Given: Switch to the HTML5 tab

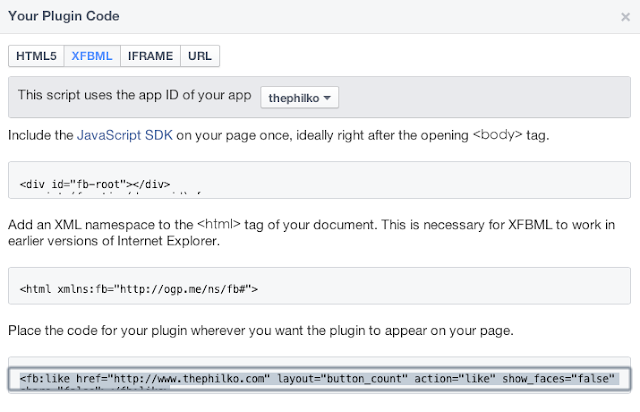Looking at the screenshot, I should click(36, 56).
